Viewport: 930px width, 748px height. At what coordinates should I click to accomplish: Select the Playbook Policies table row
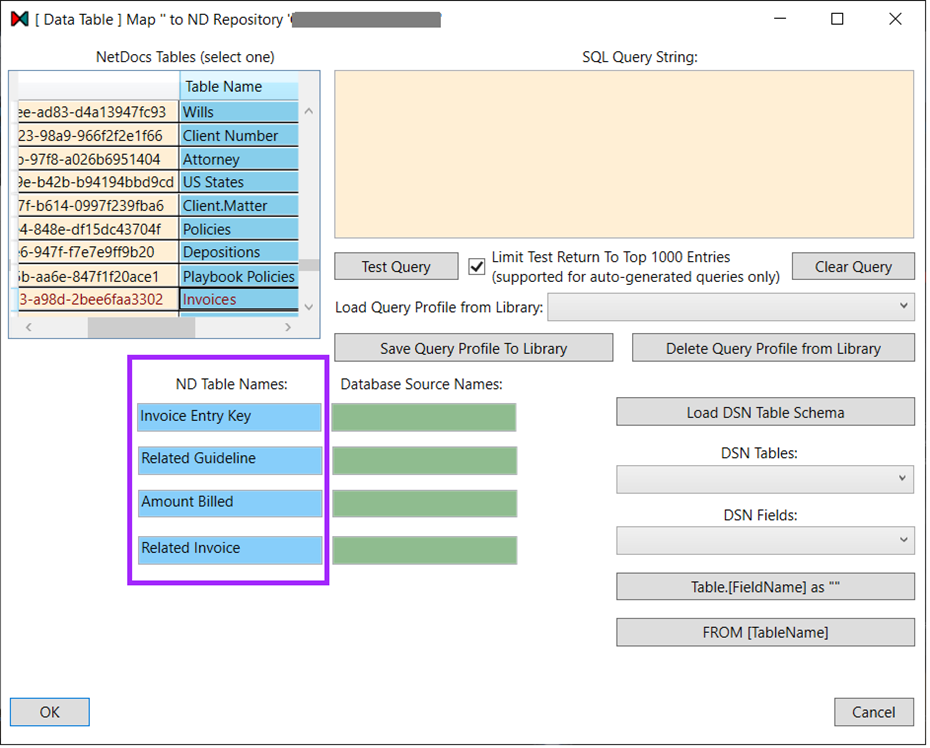(239, 276)
